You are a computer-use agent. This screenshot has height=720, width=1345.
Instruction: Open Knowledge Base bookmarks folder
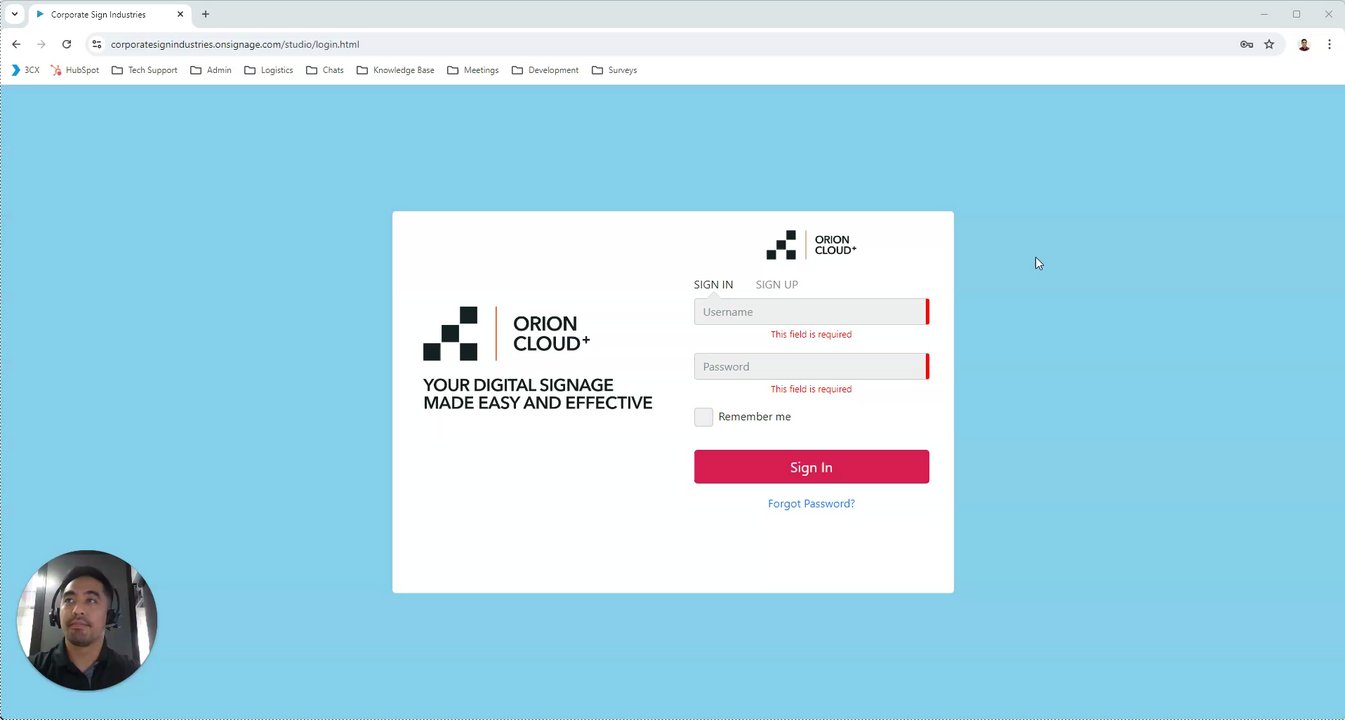[395, 70]
